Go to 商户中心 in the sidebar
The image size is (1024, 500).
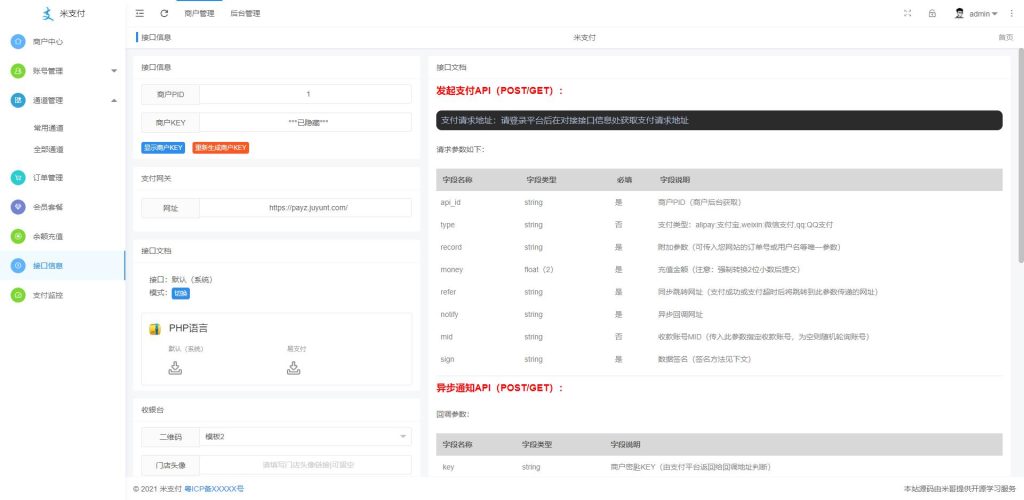click(x=48, y=42)
